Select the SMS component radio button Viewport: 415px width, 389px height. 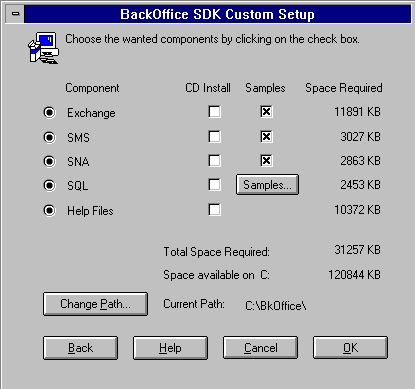point(50,137)
